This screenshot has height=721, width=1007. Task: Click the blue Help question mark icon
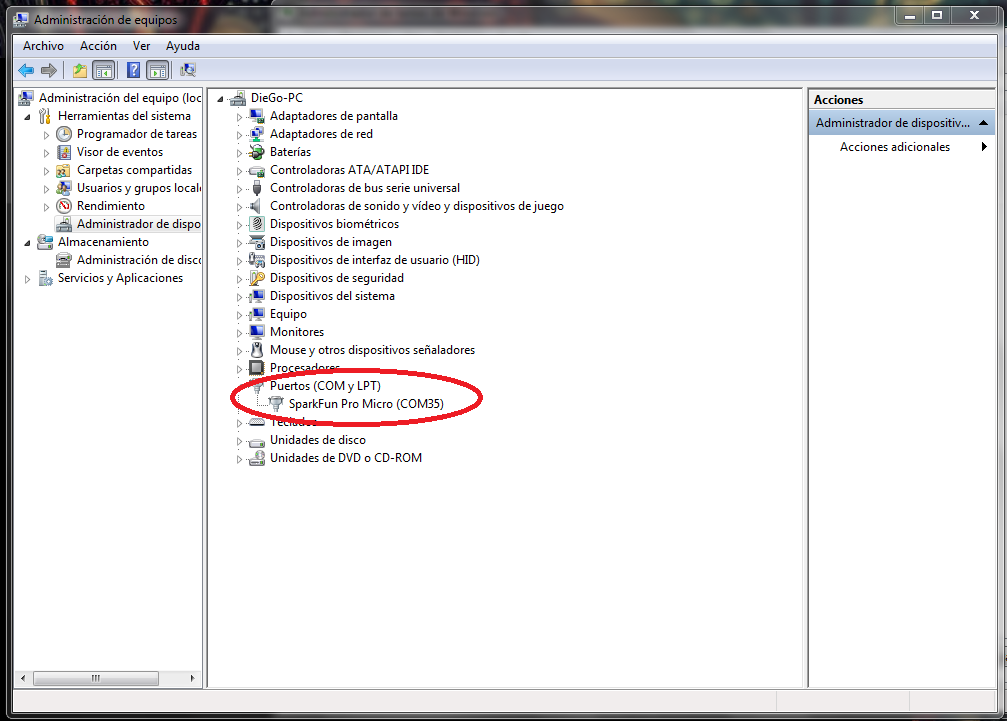(x=133, y=70)
